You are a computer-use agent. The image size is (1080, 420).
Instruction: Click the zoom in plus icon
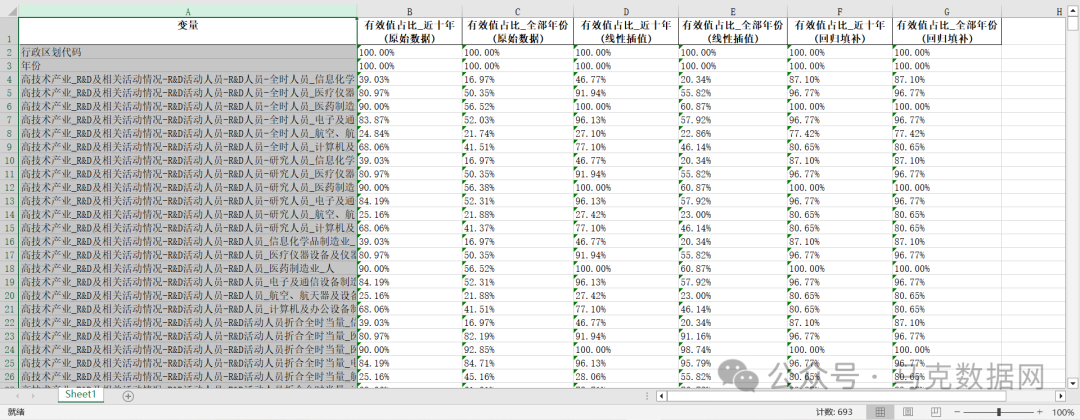click(1041, 412)
